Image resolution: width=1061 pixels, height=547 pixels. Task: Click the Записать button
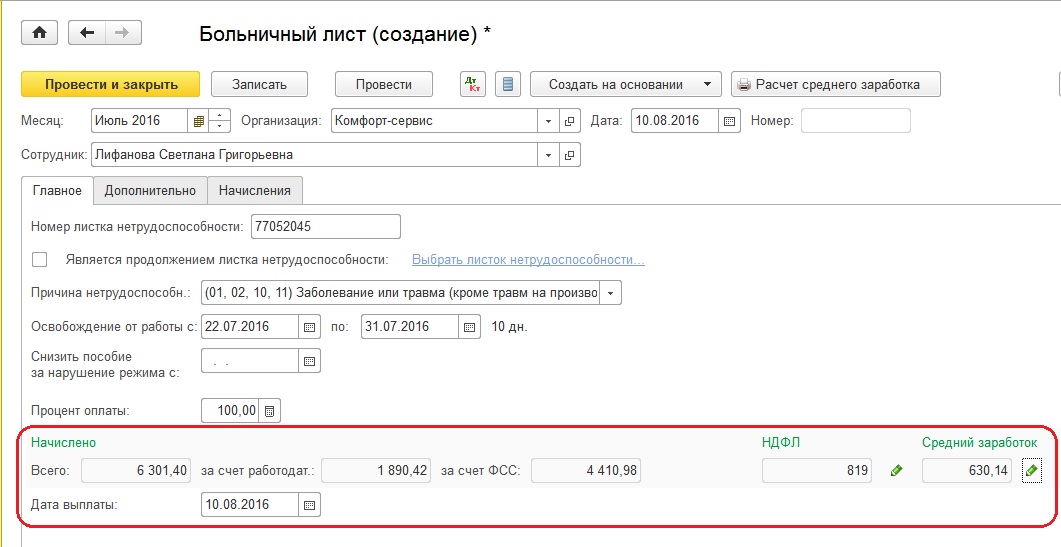(x=259, y=85)
